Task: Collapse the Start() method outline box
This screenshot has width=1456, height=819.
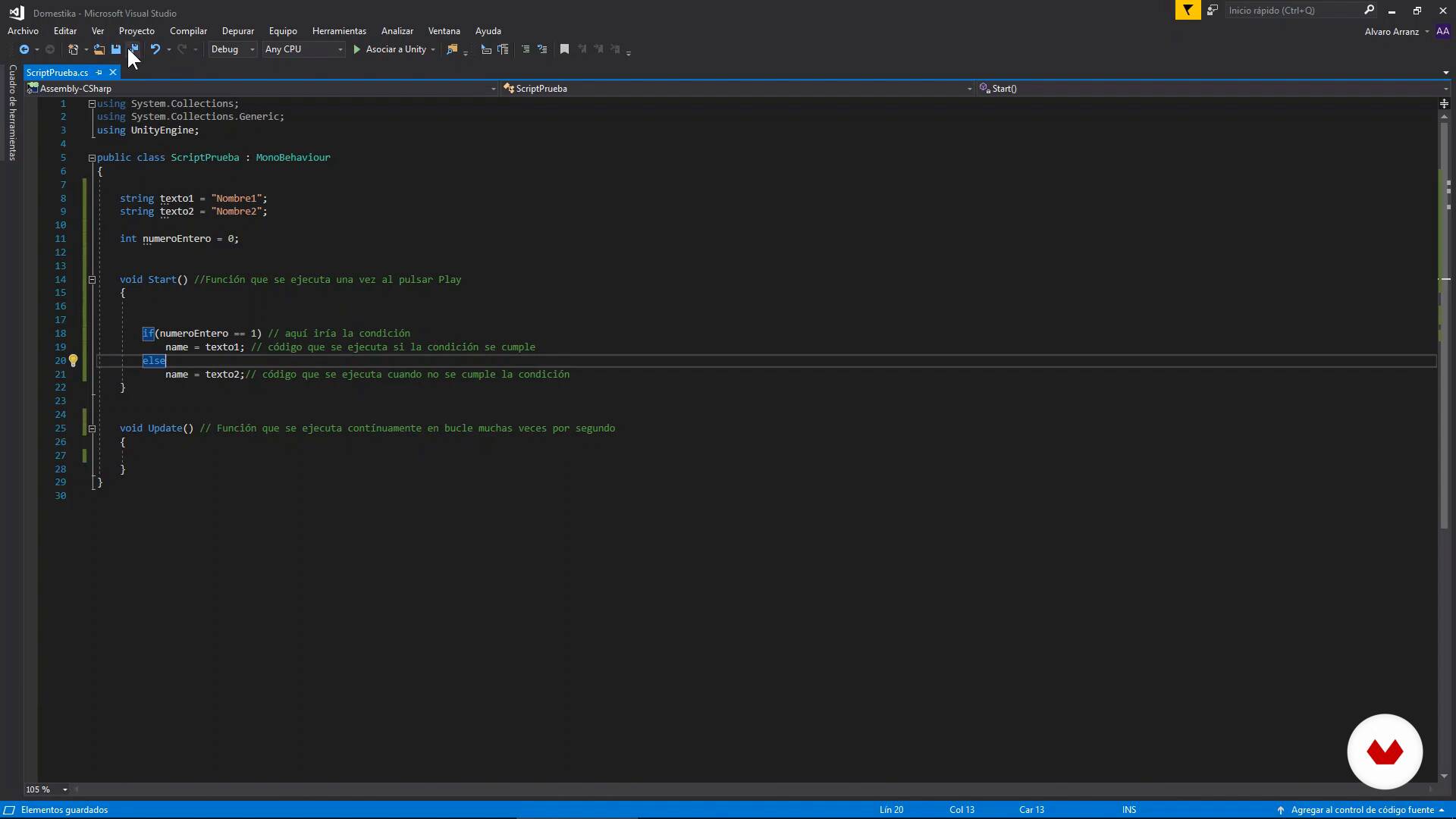Action: click(x=93, y=280)
